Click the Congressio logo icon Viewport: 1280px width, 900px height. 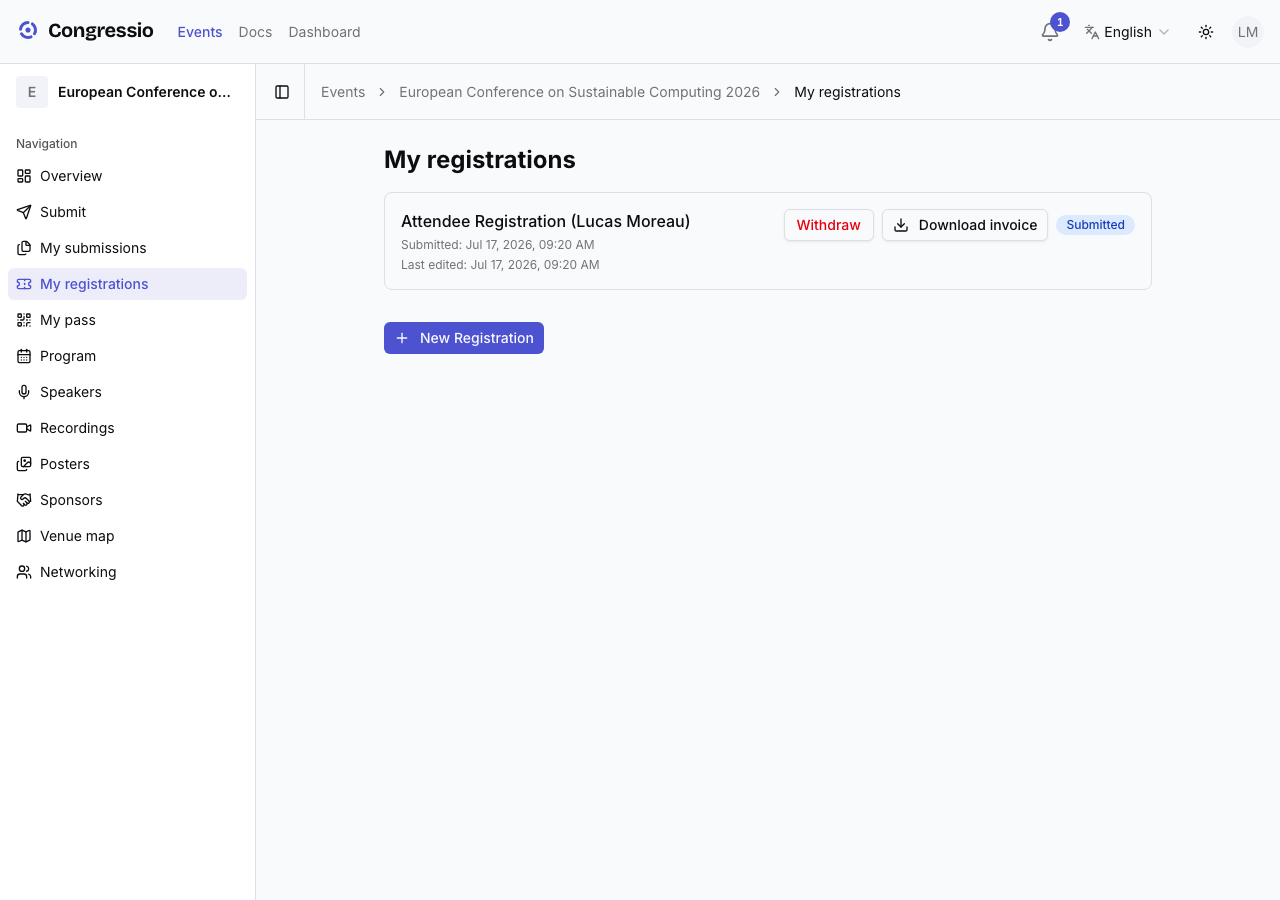tap(28, 31)
